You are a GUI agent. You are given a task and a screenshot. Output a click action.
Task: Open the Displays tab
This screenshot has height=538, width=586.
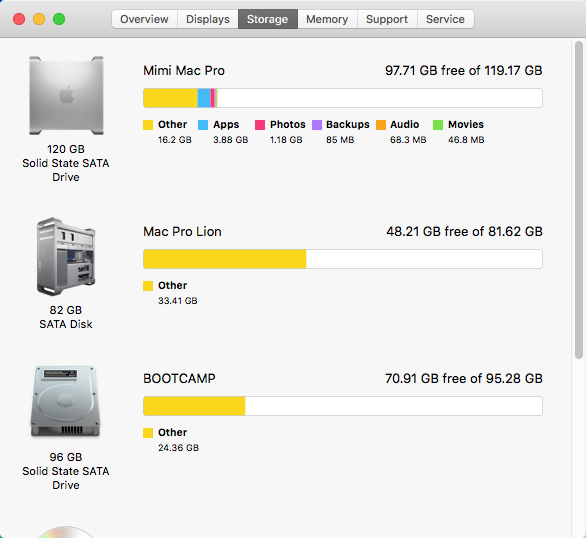pyautogui.click(x=208, y=19)
